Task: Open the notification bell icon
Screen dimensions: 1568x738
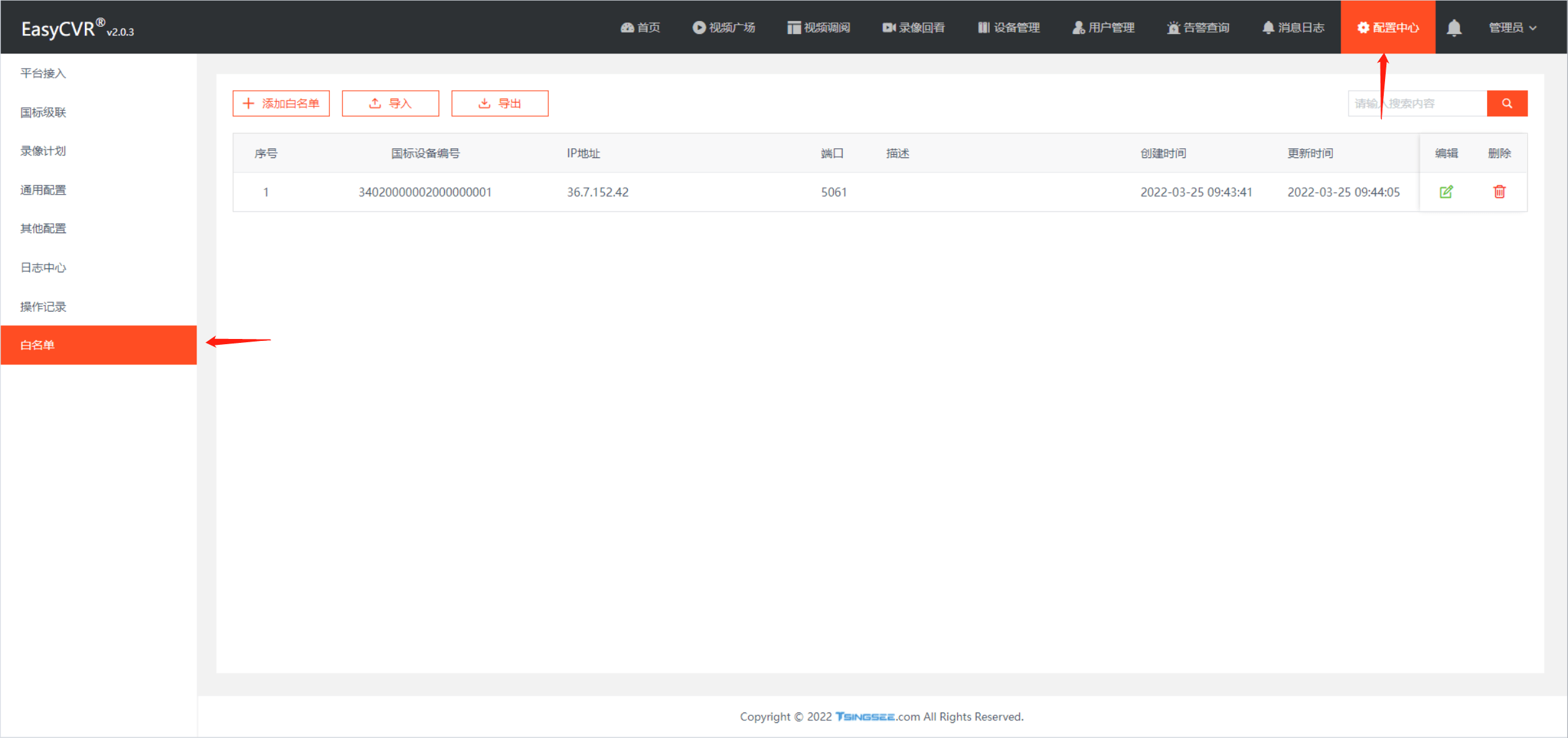Action: pyautogui.click(x=1454, y=27)
